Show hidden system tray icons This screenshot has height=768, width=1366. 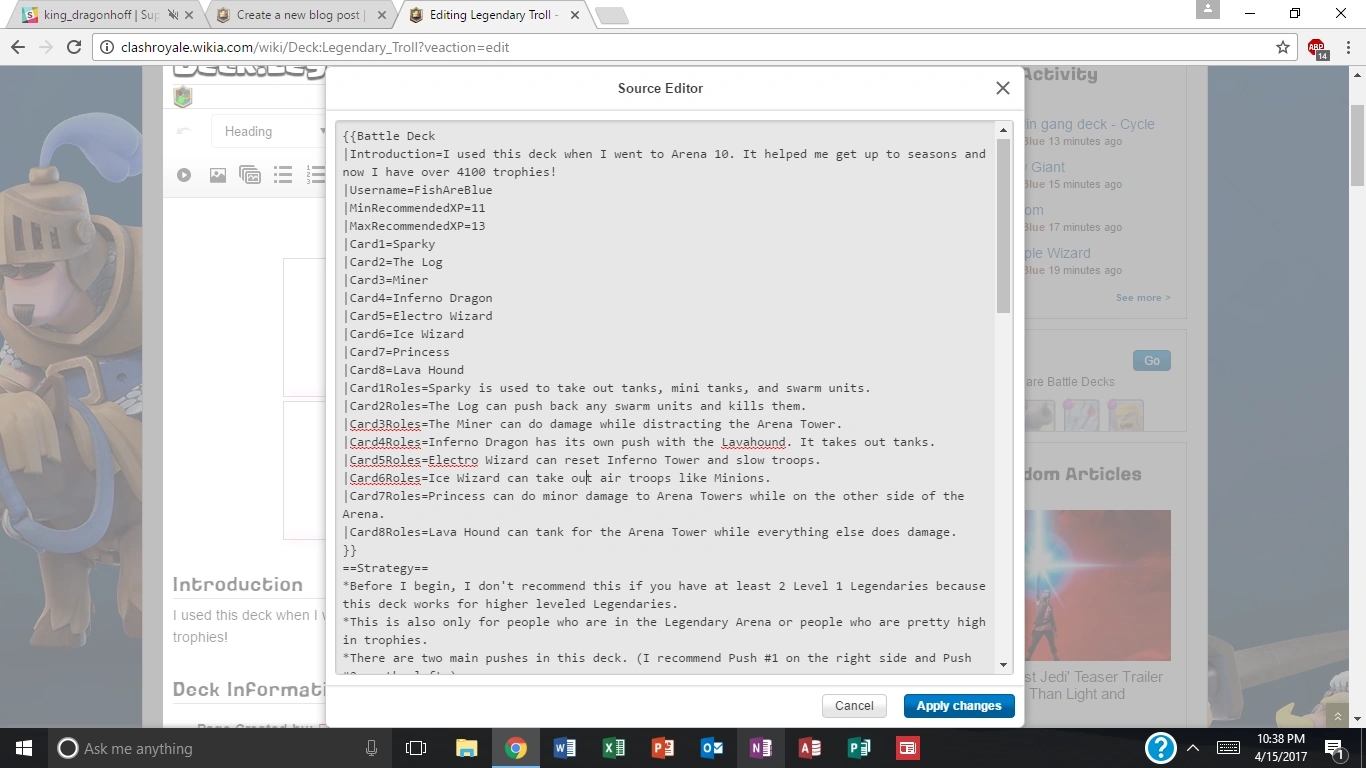click(1193, 748)
